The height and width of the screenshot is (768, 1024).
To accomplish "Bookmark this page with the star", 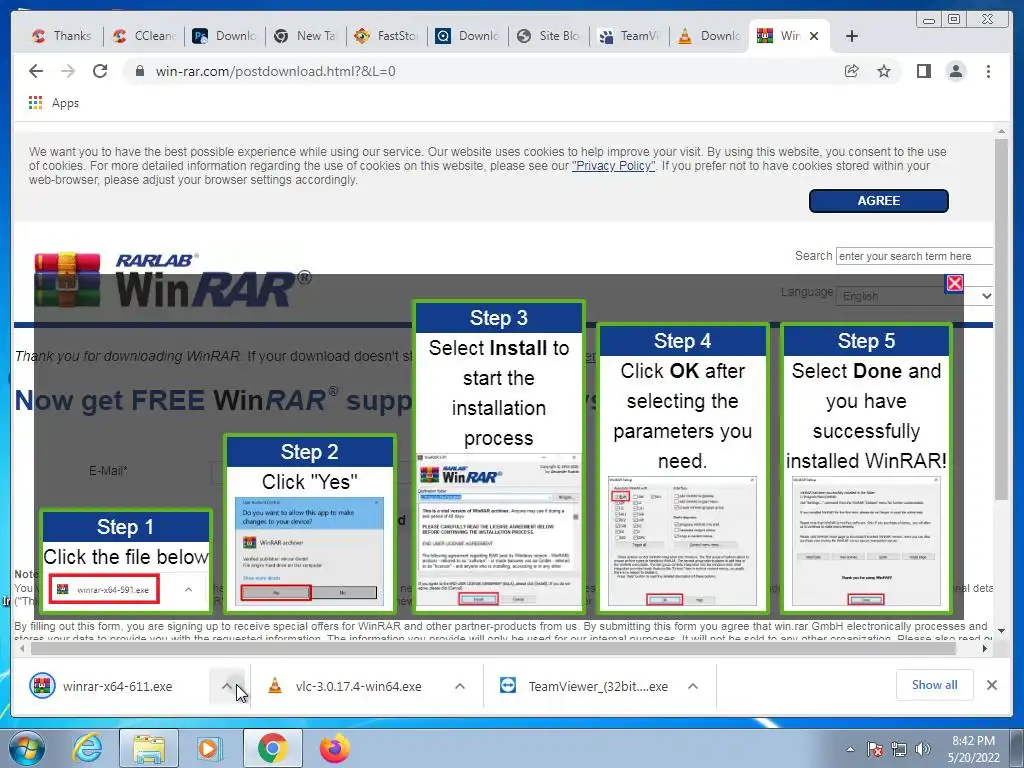I will click(884, 71).
